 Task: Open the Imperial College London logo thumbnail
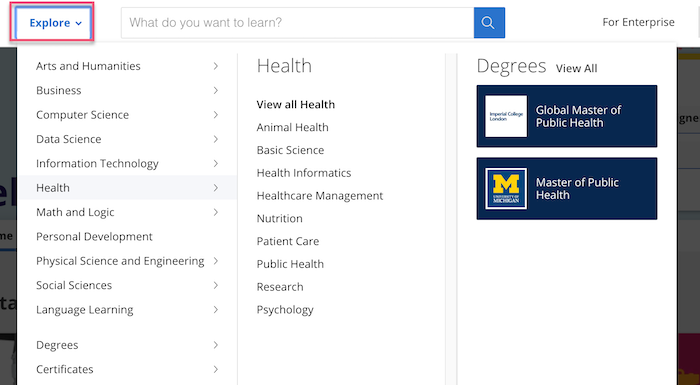[506, 116]
